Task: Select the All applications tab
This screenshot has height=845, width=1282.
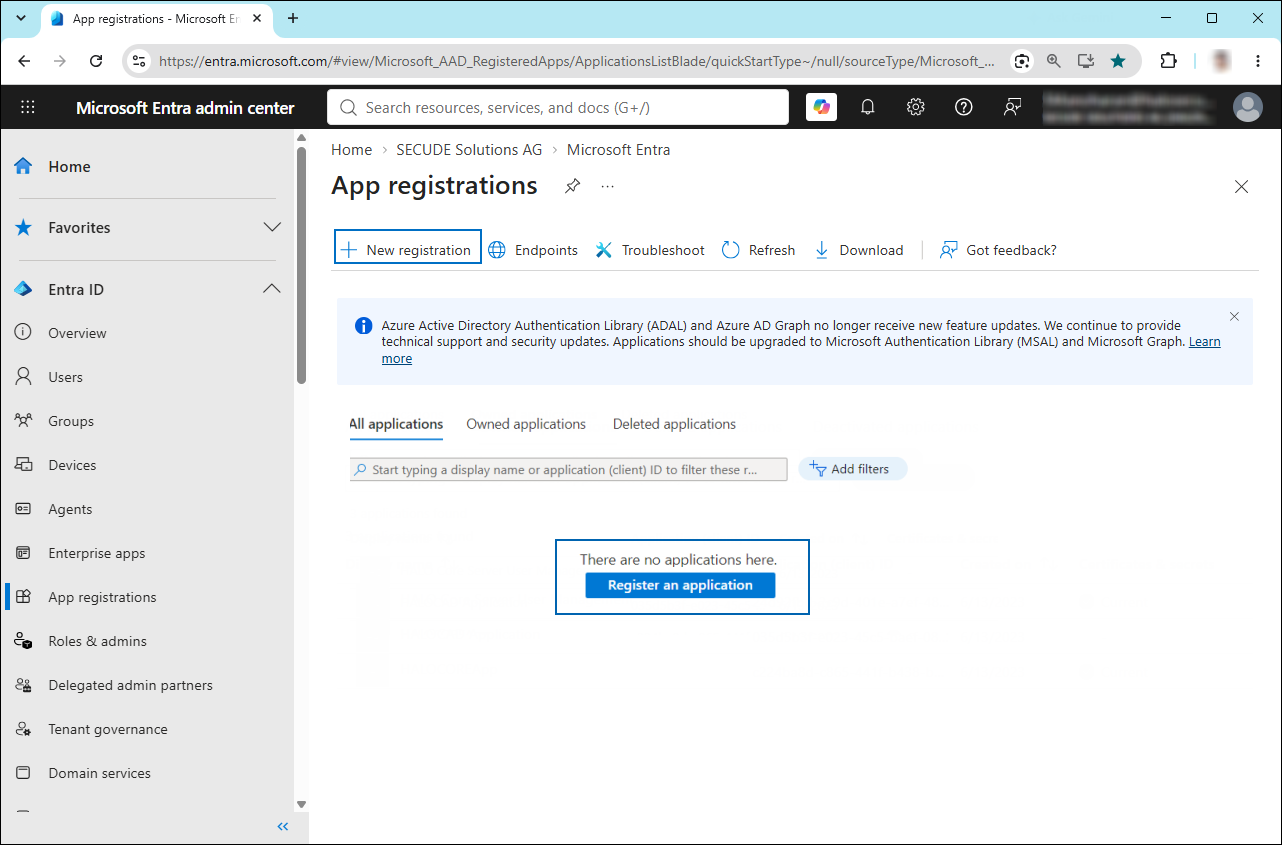Action: click(396, 425)
